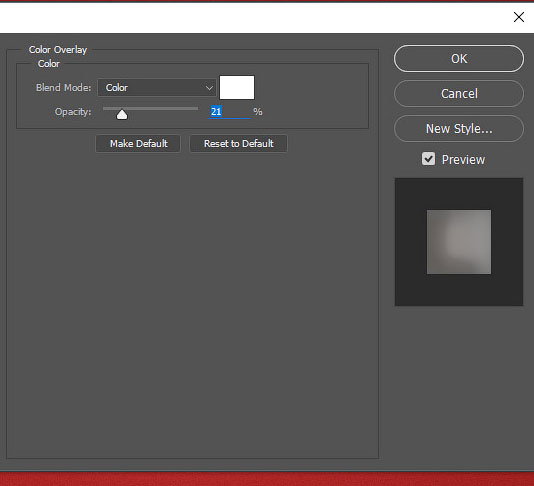
Task: Uncheck the Preview checkbox
Action: (x=428, y=159)
